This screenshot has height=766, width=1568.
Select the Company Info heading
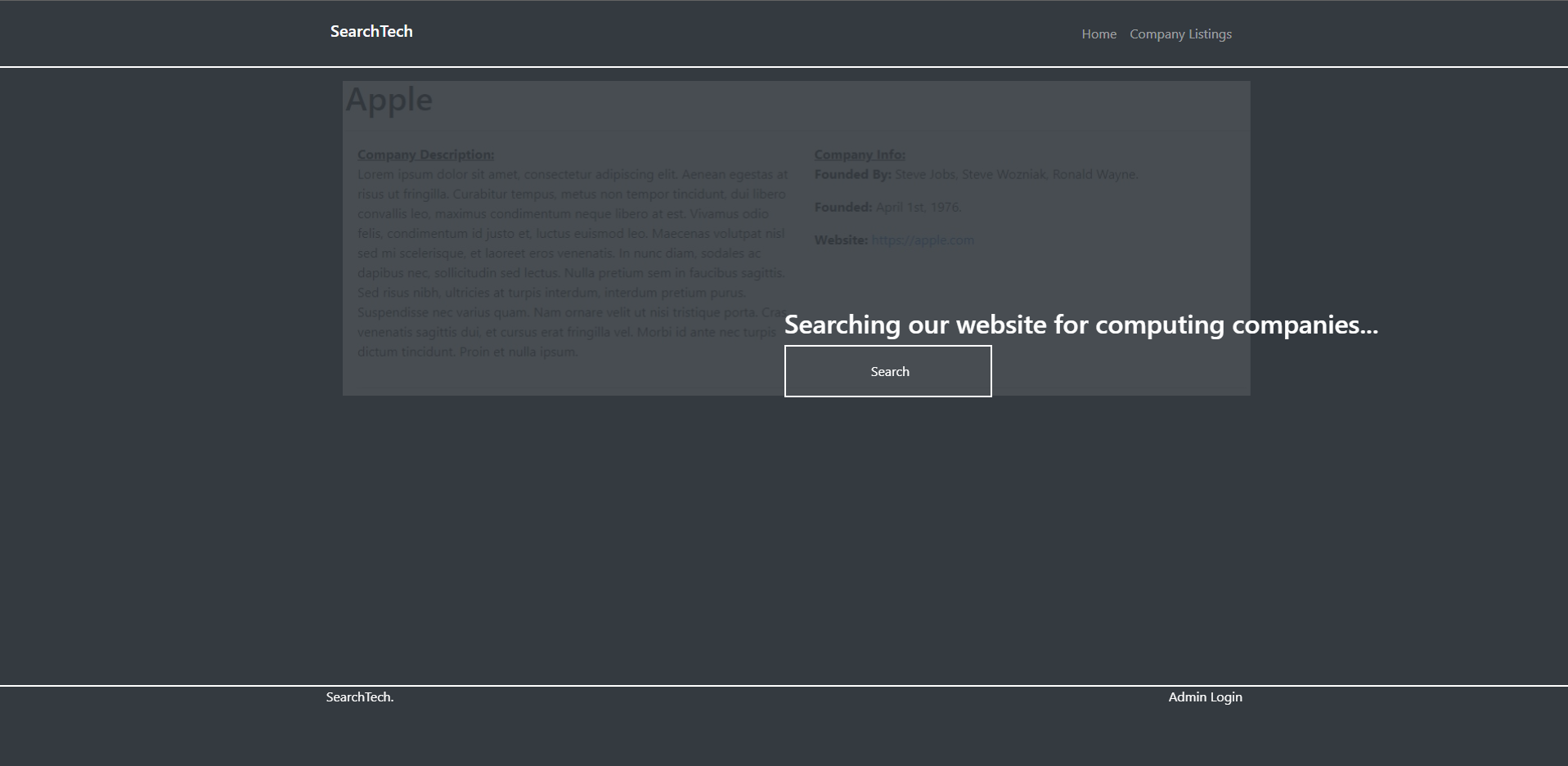click(859, 155)
